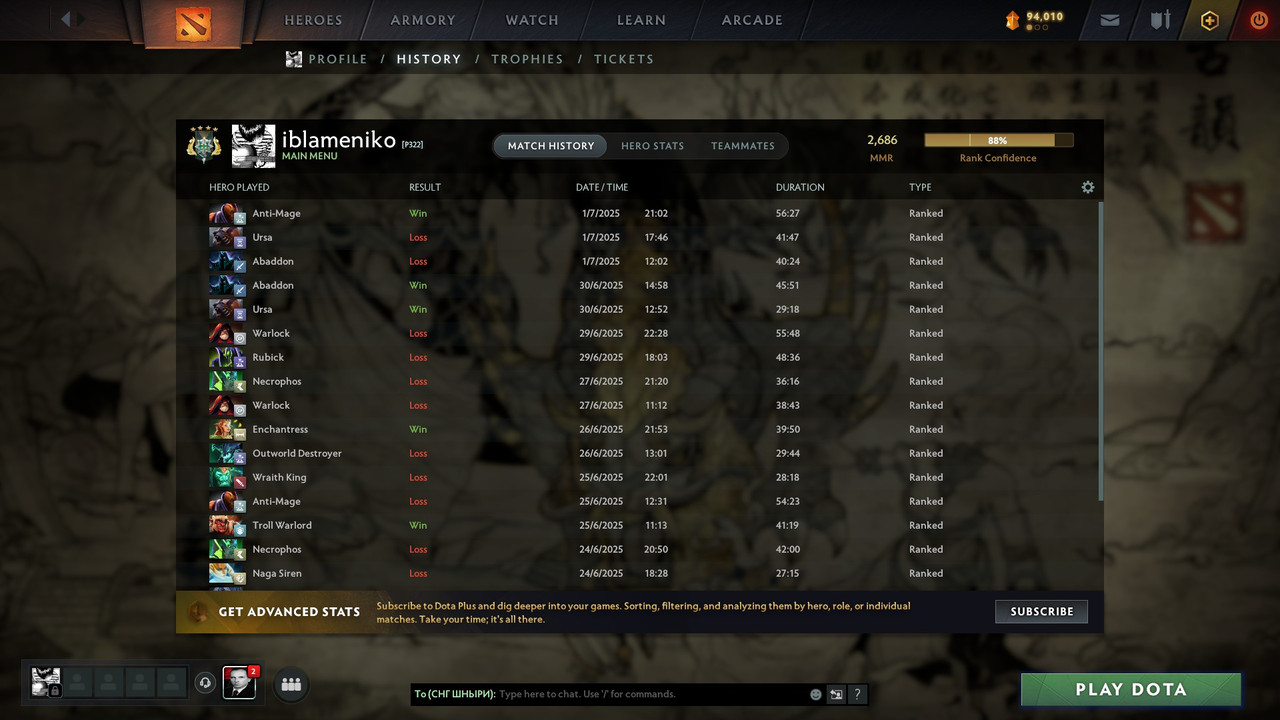
Task: Pop out the chat window icon
Action: pos(836,694)
